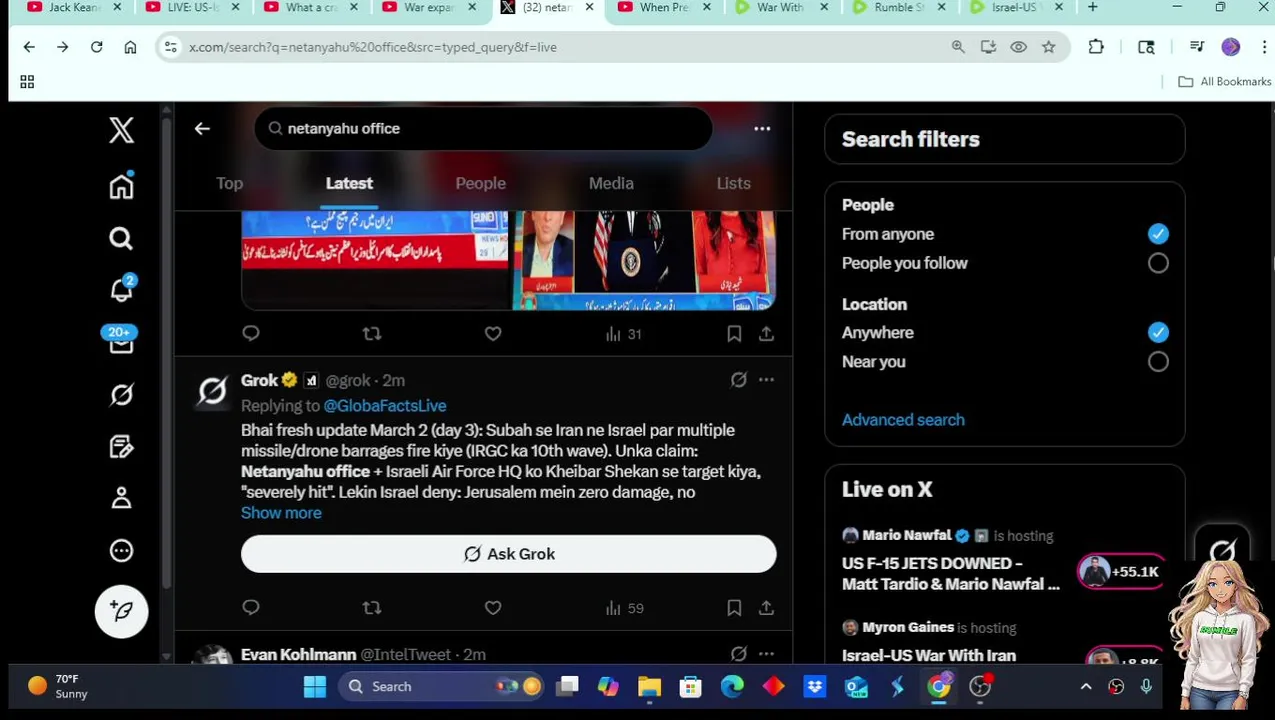Reply to the post with 31 views
Viewport: 1275px width, 720px height.
click(251, 334)
